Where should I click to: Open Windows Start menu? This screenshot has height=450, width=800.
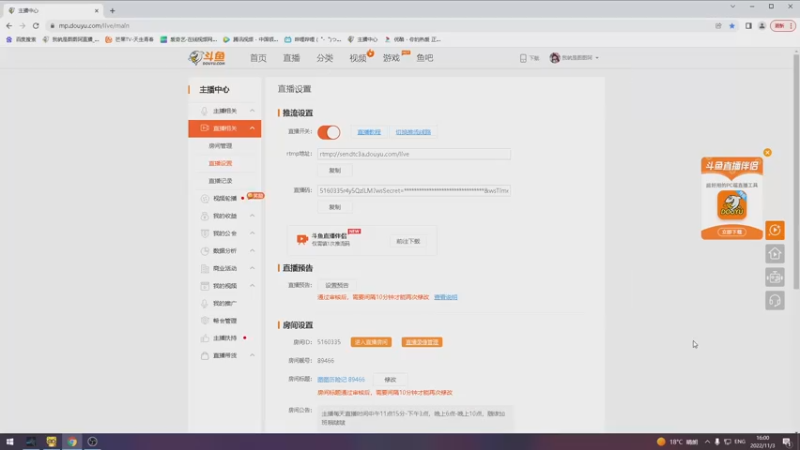[x=10, y=441]
